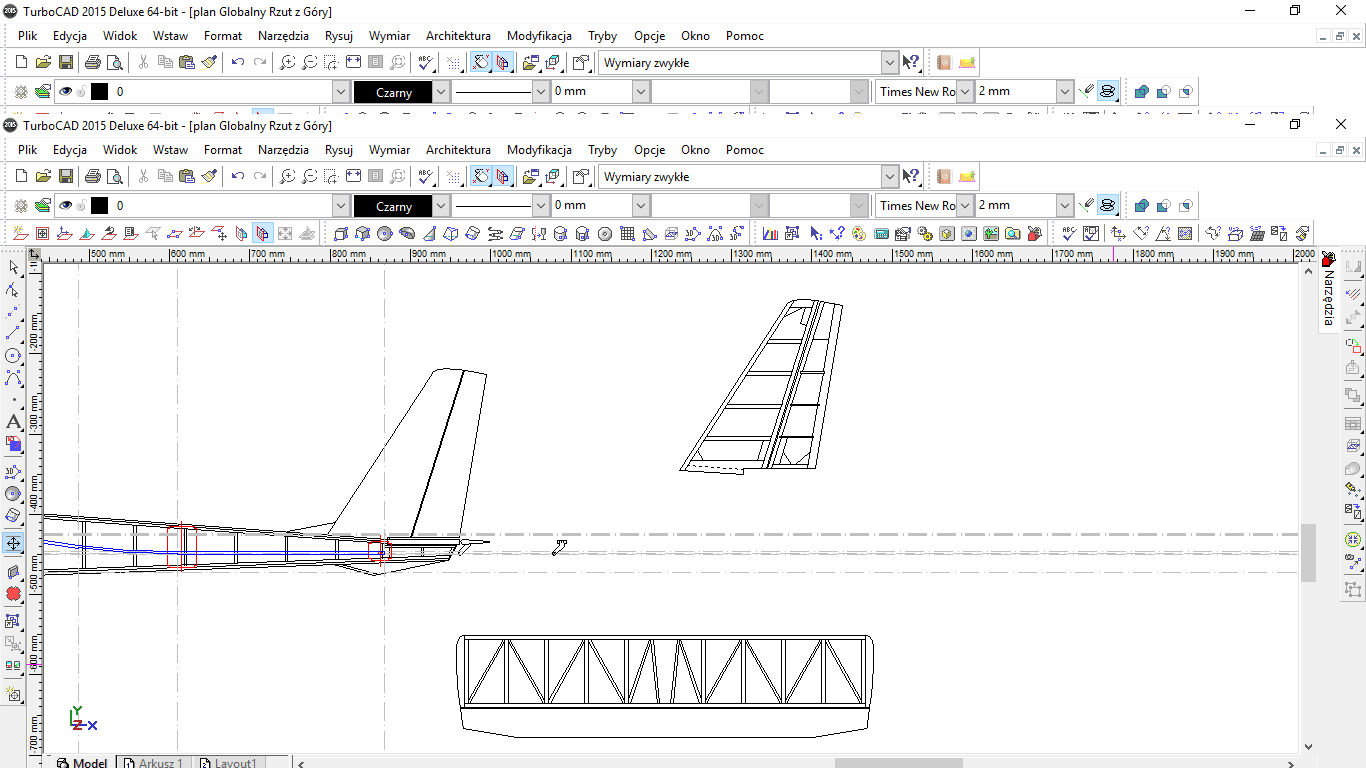
Task: Toggle the highlighted workplane icon in bottom toolbar row
Action: coord(262,234)
